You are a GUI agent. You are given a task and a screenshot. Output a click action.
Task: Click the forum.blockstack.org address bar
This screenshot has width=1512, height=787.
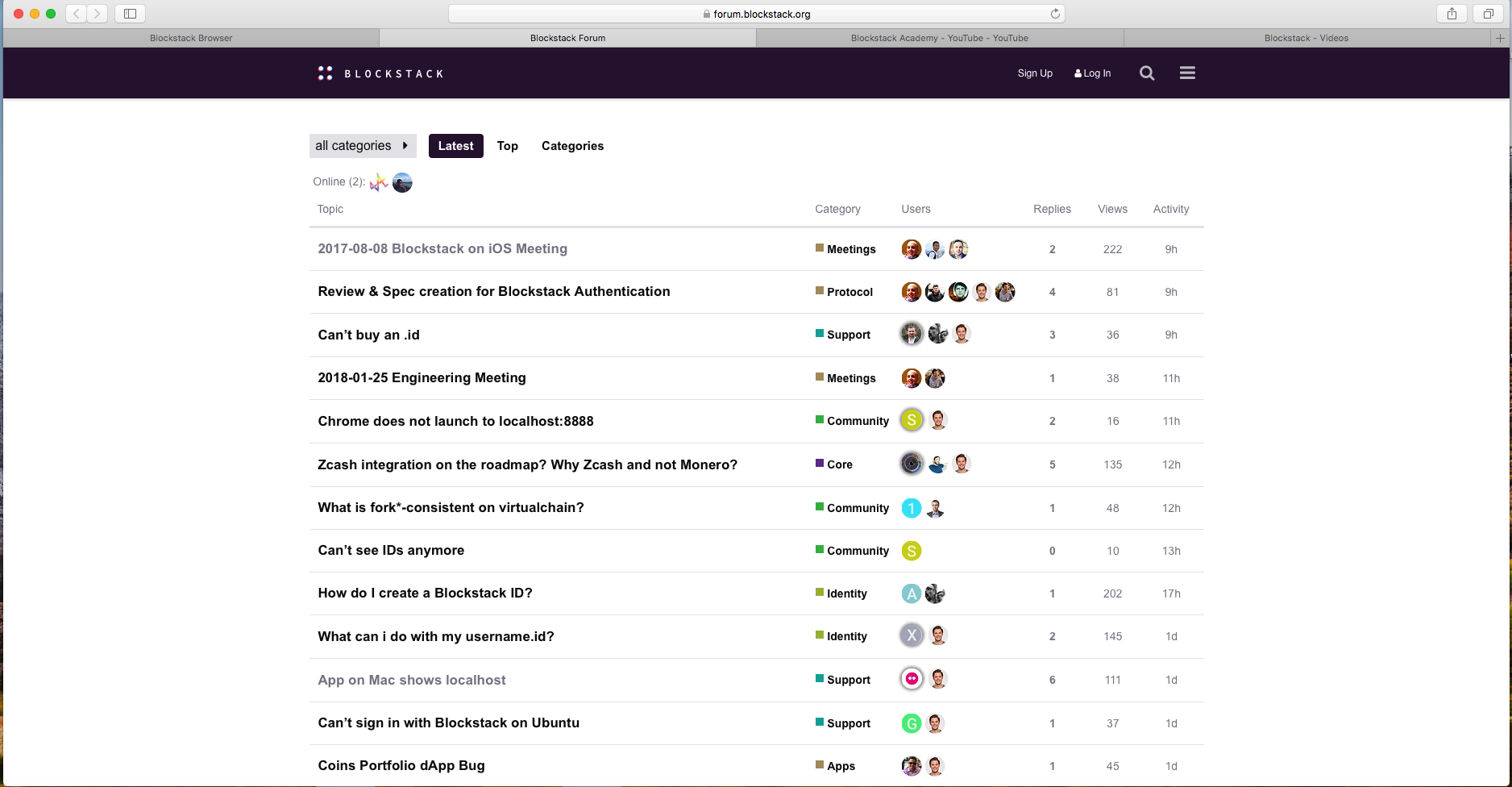(756, 14)
